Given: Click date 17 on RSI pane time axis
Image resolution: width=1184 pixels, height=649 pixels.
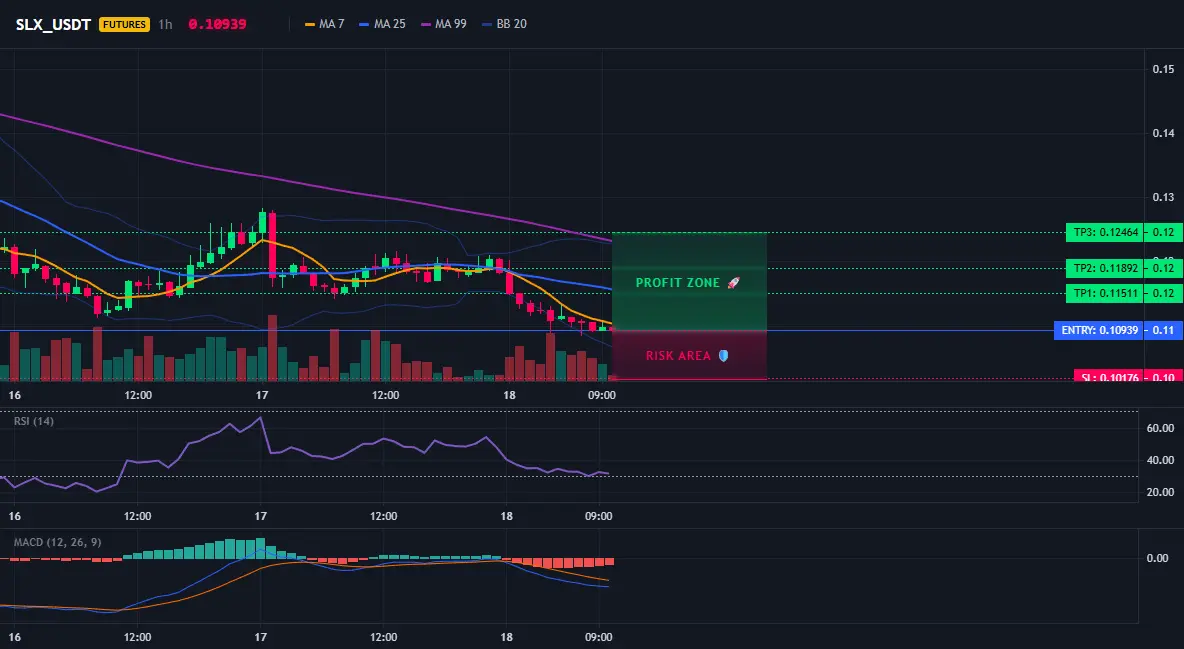Looking at the screenshot, I should tap(261, 516).
